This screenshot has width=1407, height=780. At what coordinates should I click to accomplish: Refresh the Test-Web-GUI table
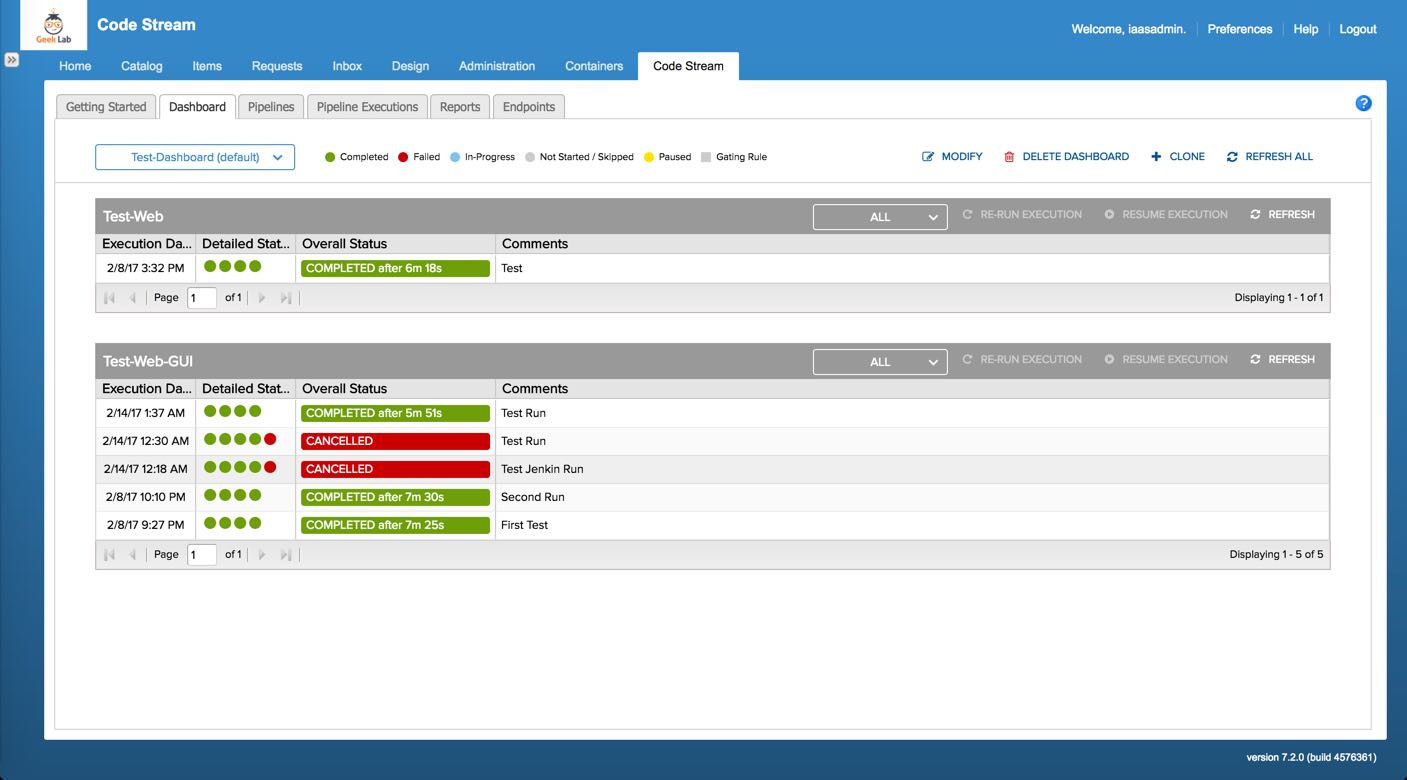click(1281, 358)
